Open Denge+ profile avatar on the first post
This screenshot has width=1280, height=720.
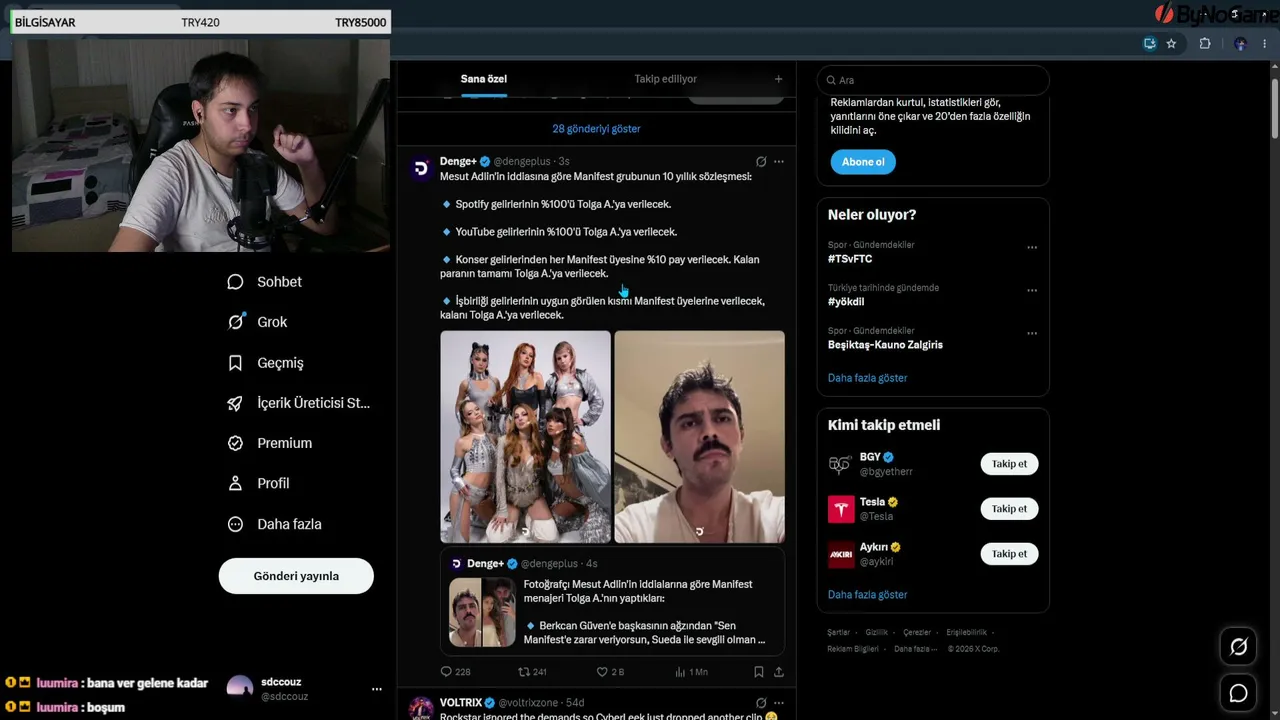click(x=422, y=168)
